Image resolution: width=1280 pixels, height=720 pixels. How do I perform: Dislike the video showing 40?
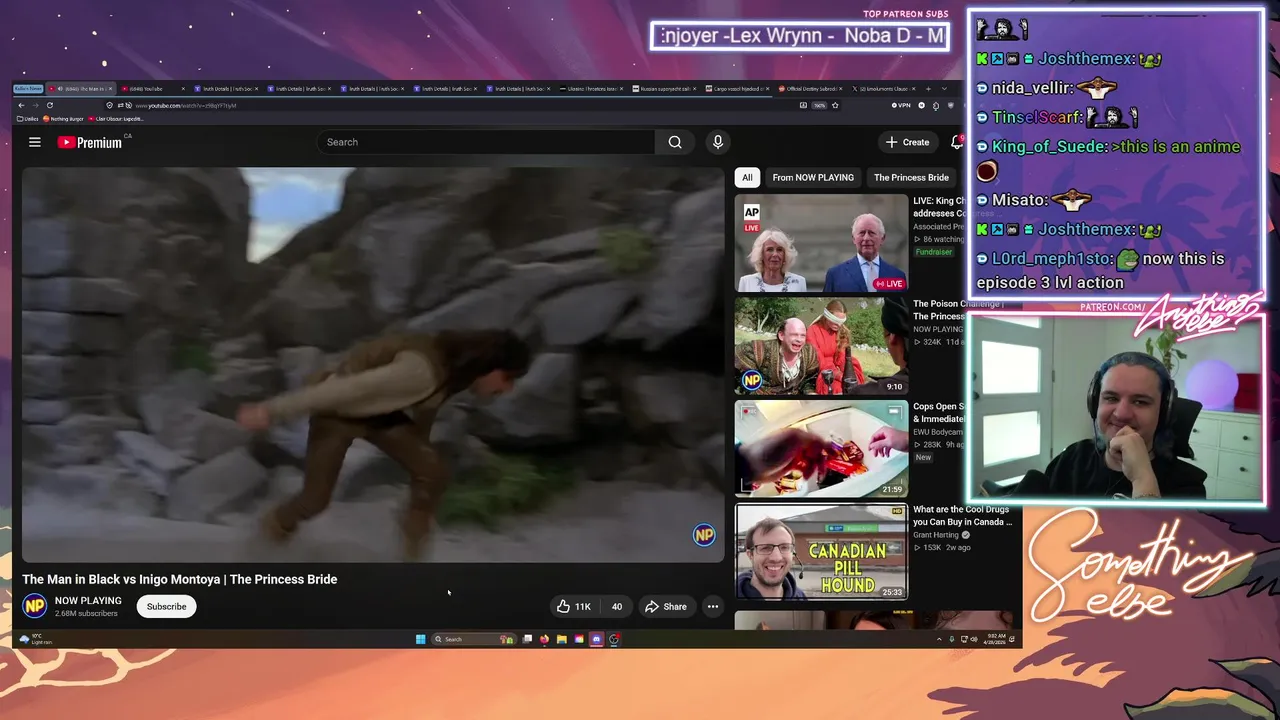[616, 606]
